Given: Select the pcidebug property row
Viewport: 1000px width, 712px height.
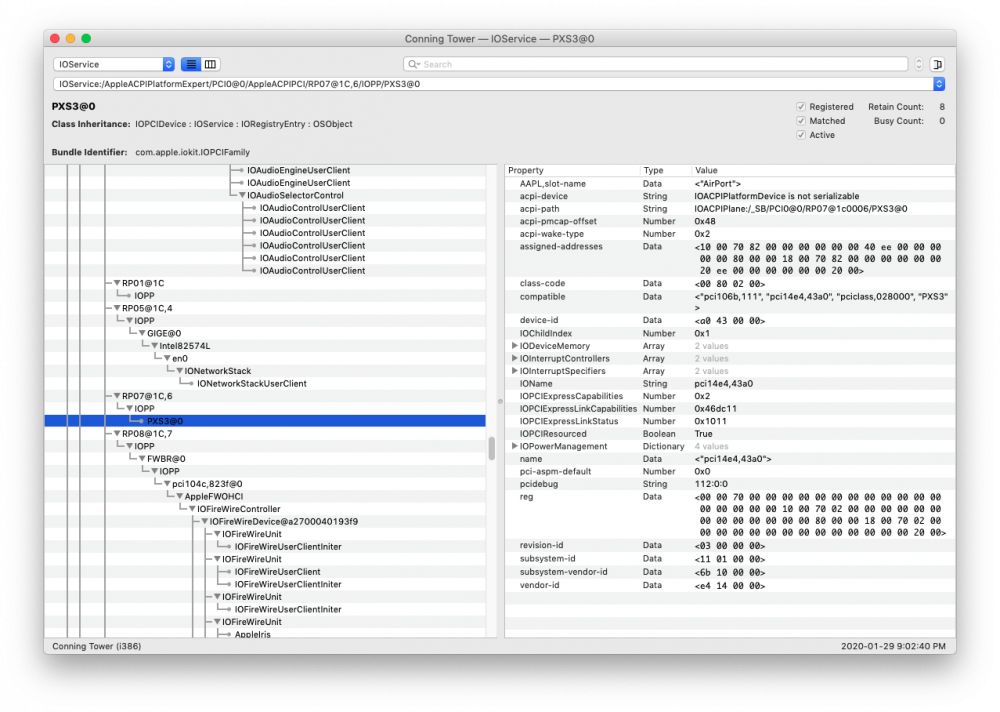Looking at the screenshot, I should 730,484.
